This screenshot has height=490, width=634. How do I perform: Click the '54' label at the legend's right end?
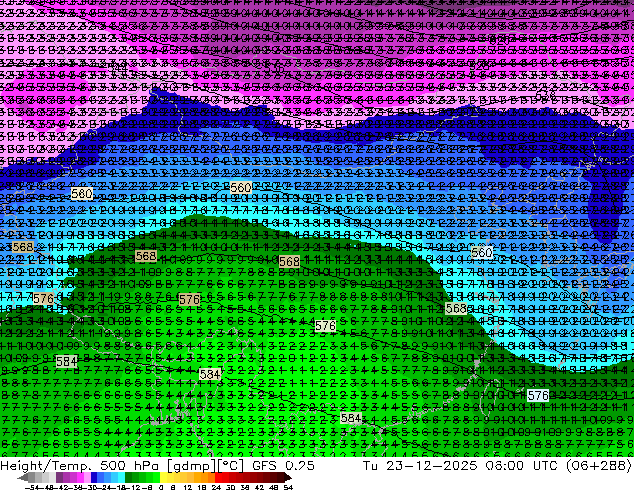(x=288, y=487)
